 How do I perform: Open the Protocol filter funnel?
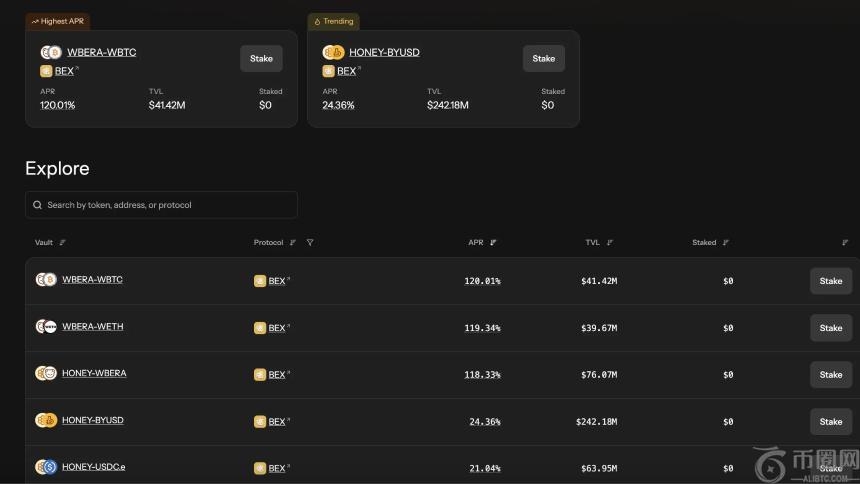click(310, 242)
